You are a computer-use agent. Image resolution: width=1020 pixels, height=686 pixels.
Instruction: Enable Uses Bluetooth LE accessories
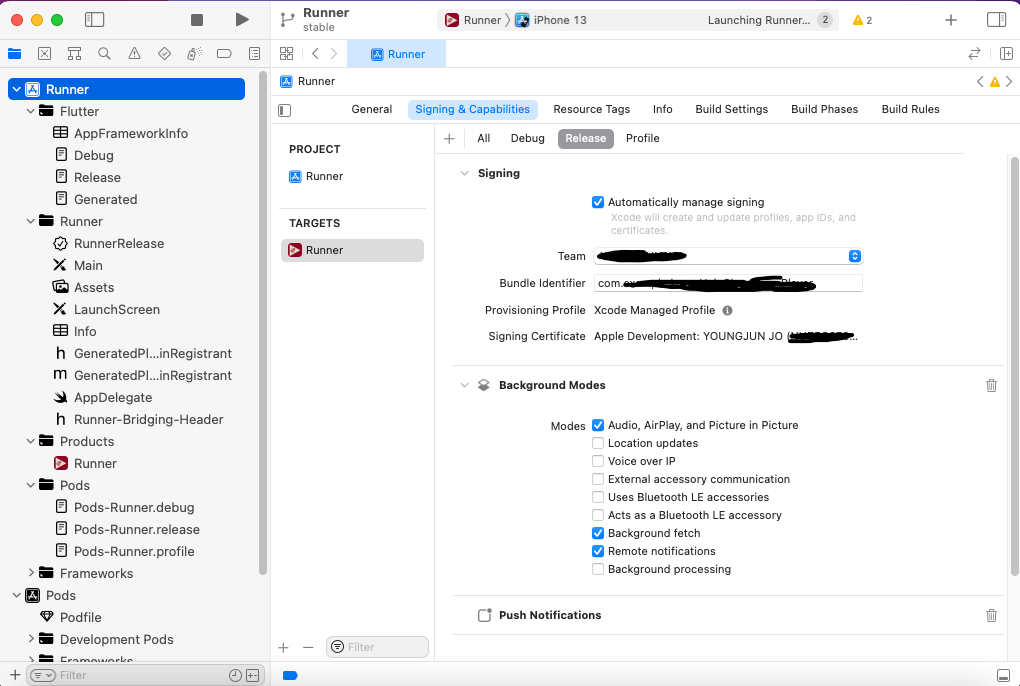pyautogui.click(x=598, y=497)
